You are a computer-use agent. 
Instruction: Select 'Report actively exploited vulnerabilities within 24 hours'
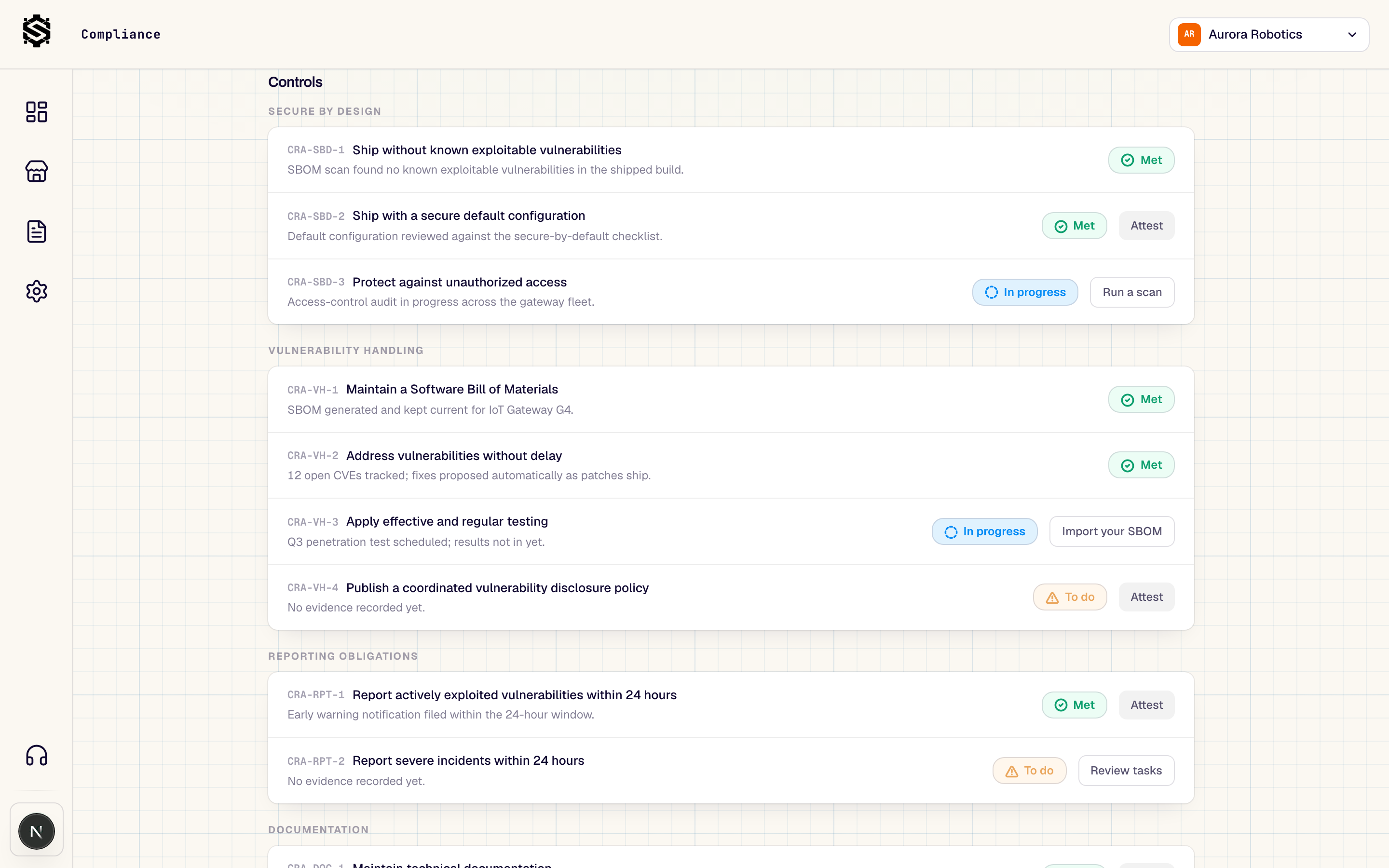click(x=514, y=695)
